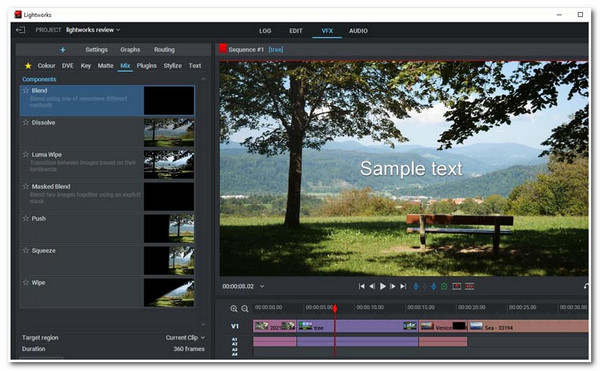600x371 pixels.
Task: Click the red remove-section icon
Action: pos(457,286)
